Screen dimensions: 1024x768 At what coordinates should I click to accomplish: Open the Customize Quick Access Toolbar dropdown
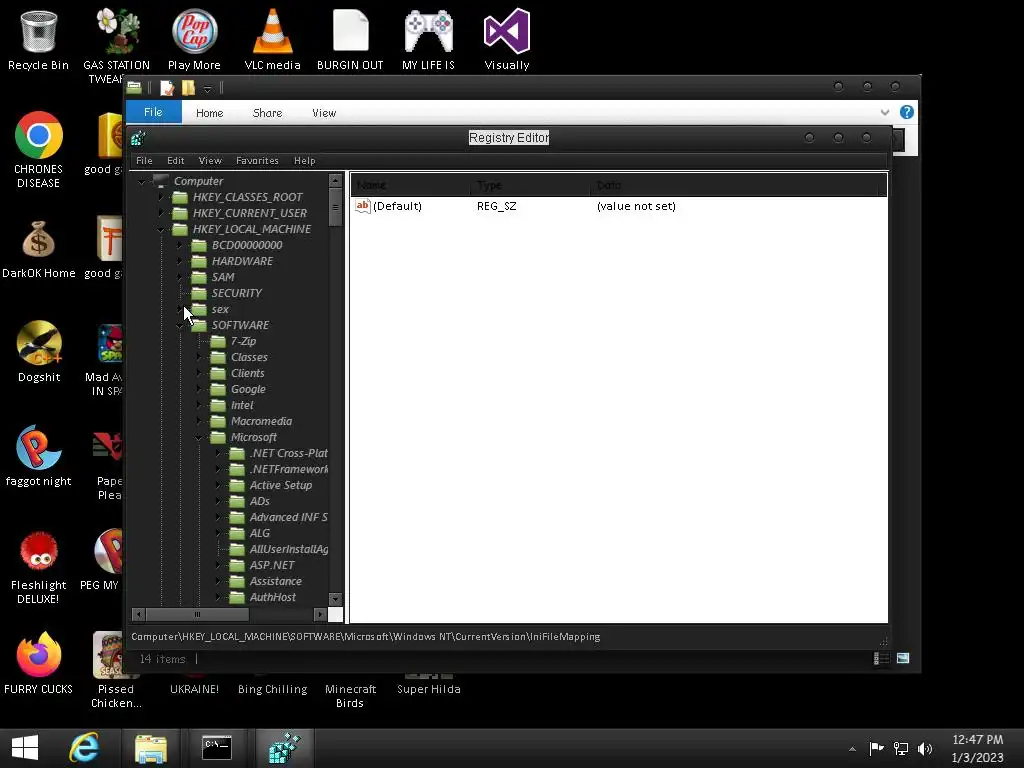pyautogui.click(x=208, y=88)
